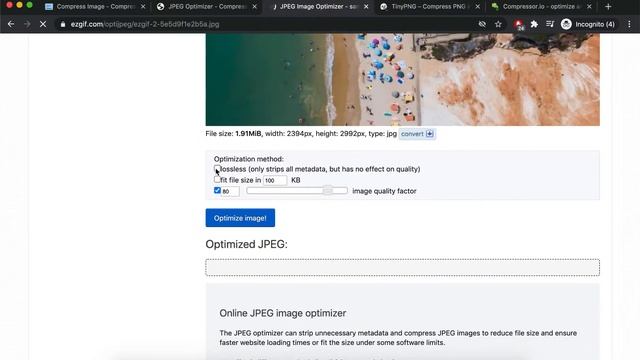
Task: Open a new browser tab with plus
Action: coord(608,7)
